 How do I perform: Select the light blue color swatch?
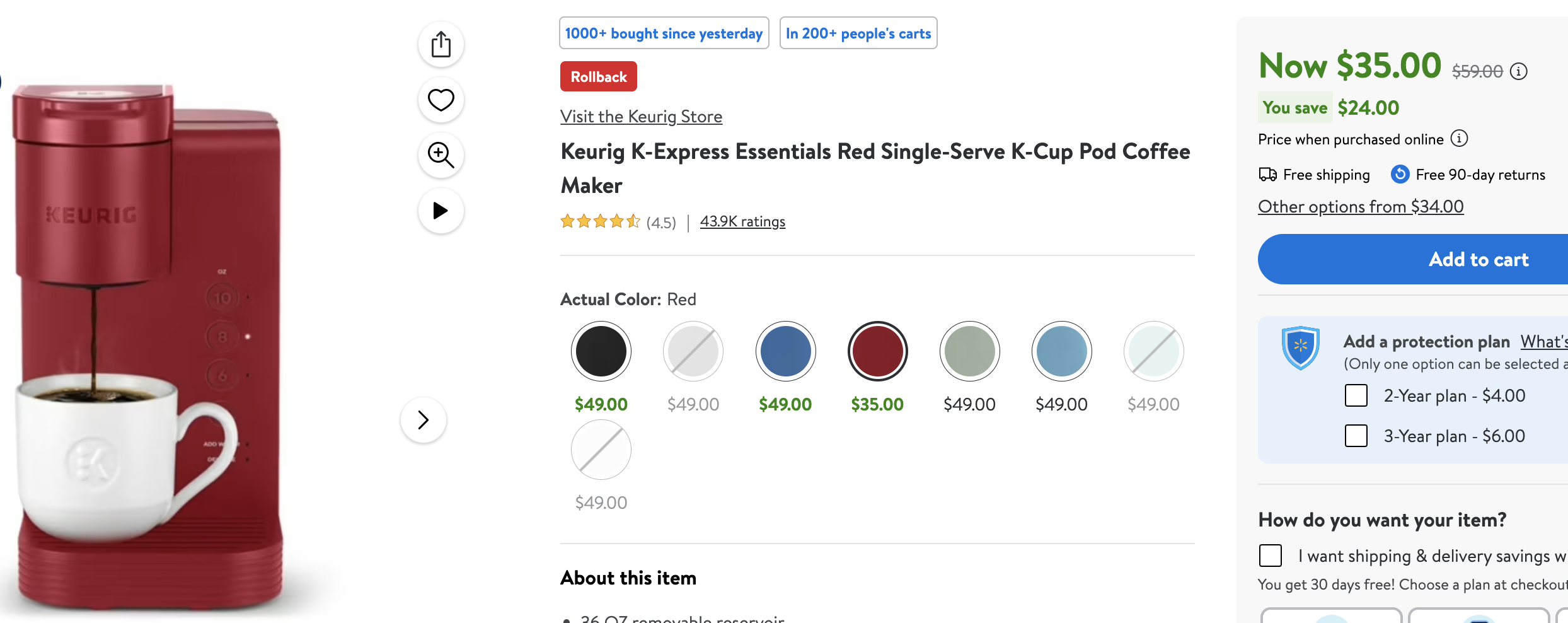coord(1062,351)
